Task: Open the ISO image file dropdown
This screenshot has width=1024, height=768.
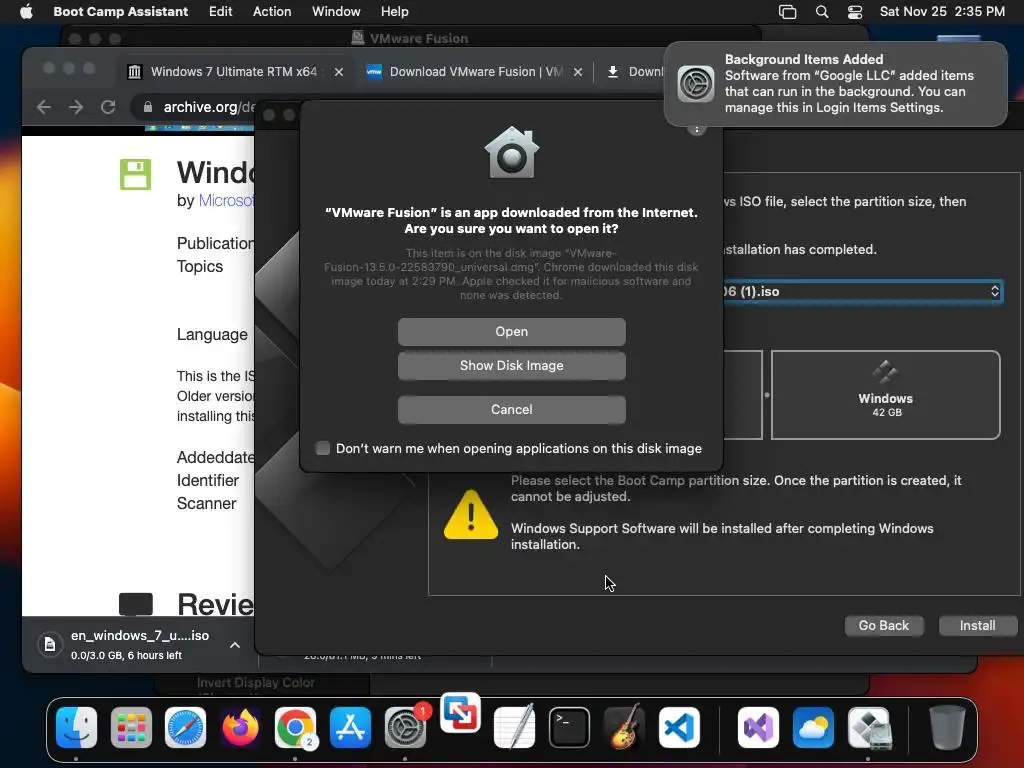Action: click(x=862, y=291)
